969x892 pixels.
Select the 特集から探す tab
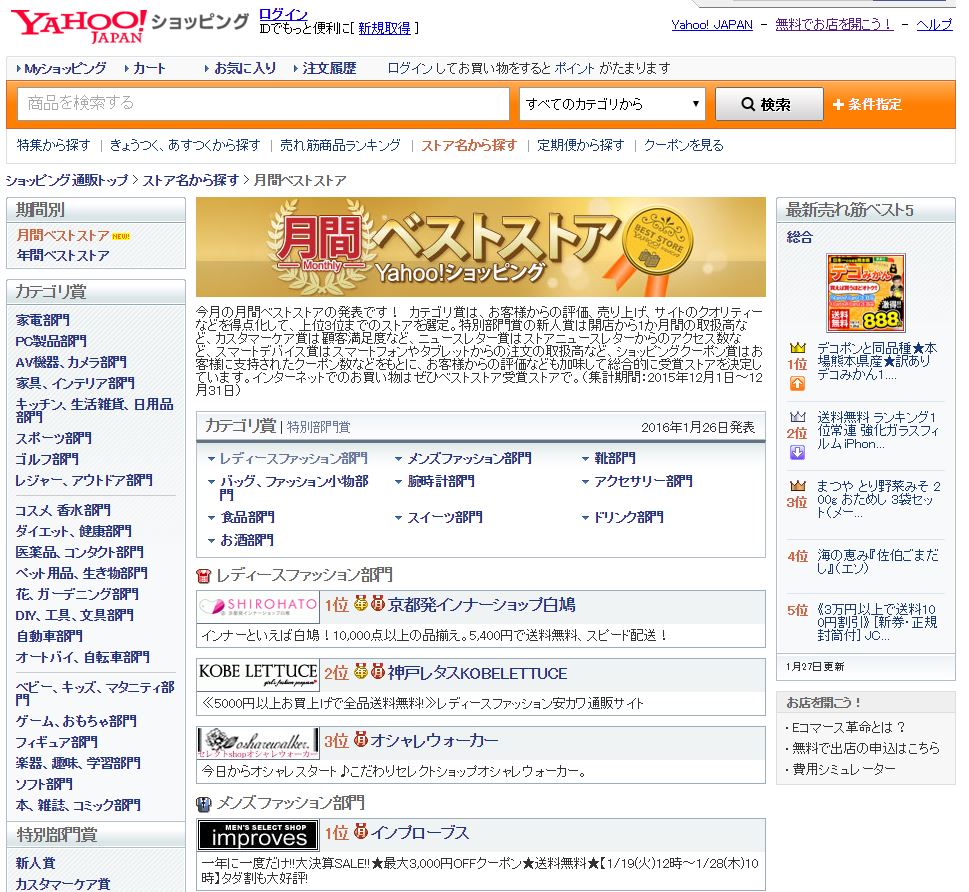[54, 145]
